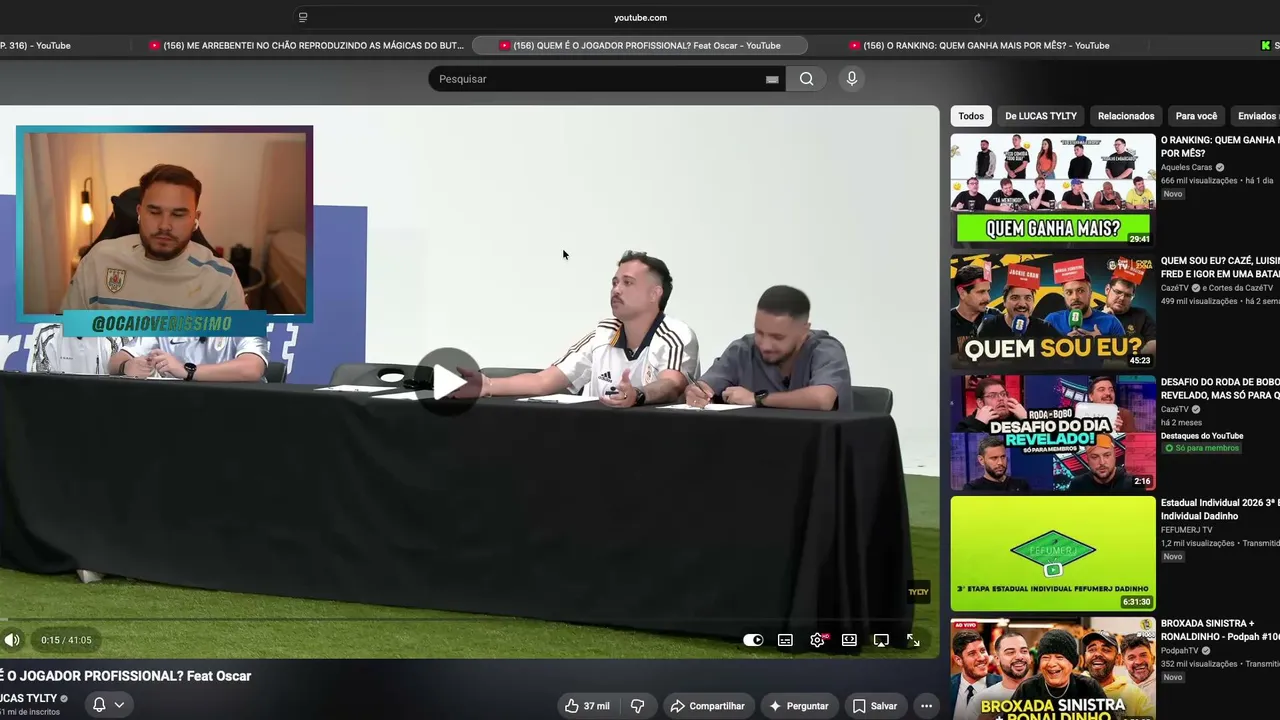Screen dimensions: 1280x720
Task: Like the video showing 37 mil likes
Action: [587, 706]
